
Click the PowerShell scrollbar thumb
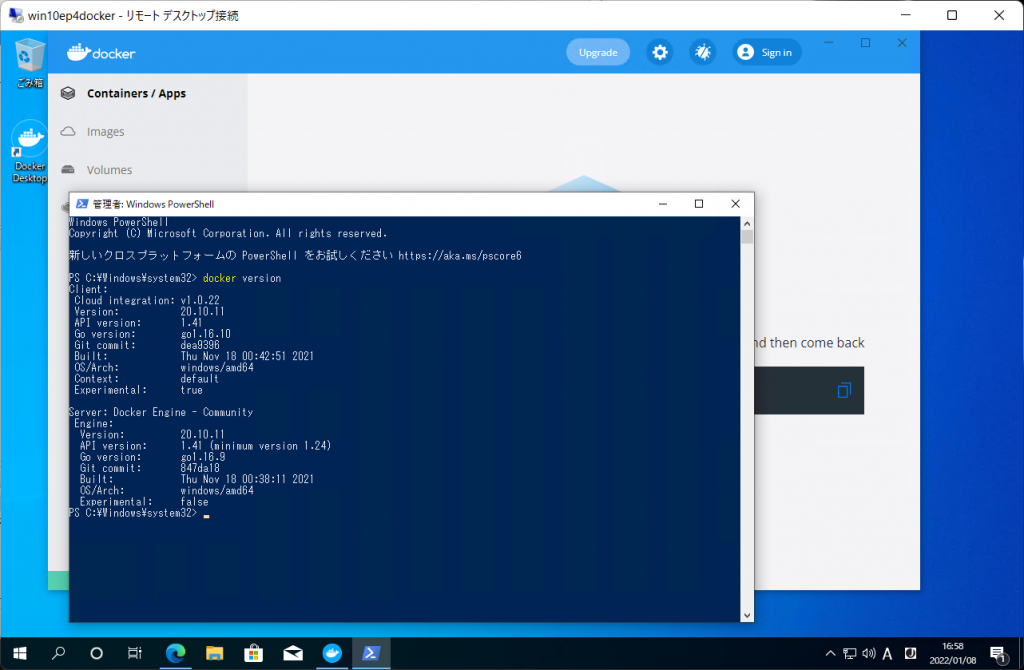(747, 236)
